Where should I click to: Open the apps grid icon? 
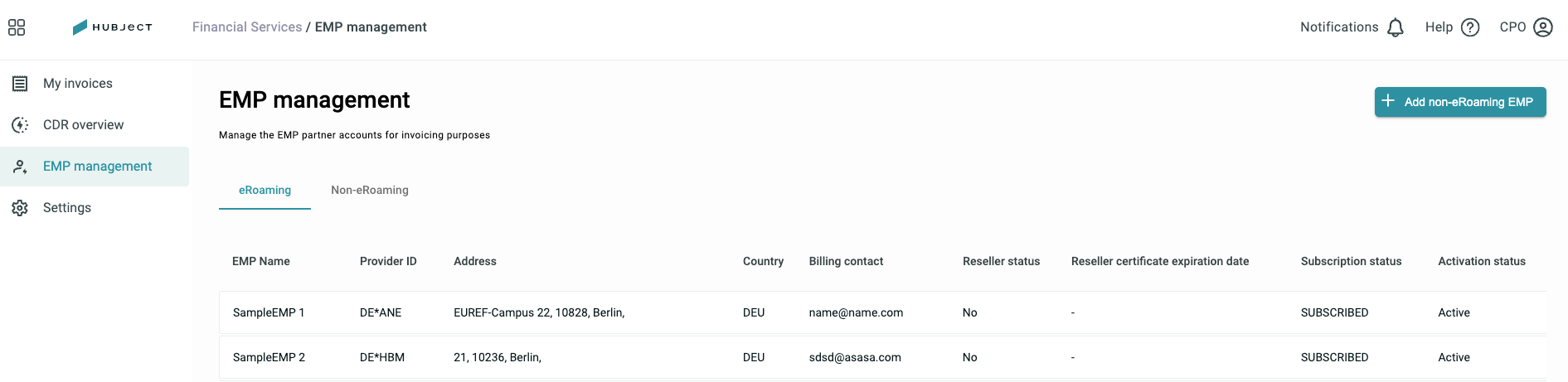pyautogui.click(x=17, y=27)
